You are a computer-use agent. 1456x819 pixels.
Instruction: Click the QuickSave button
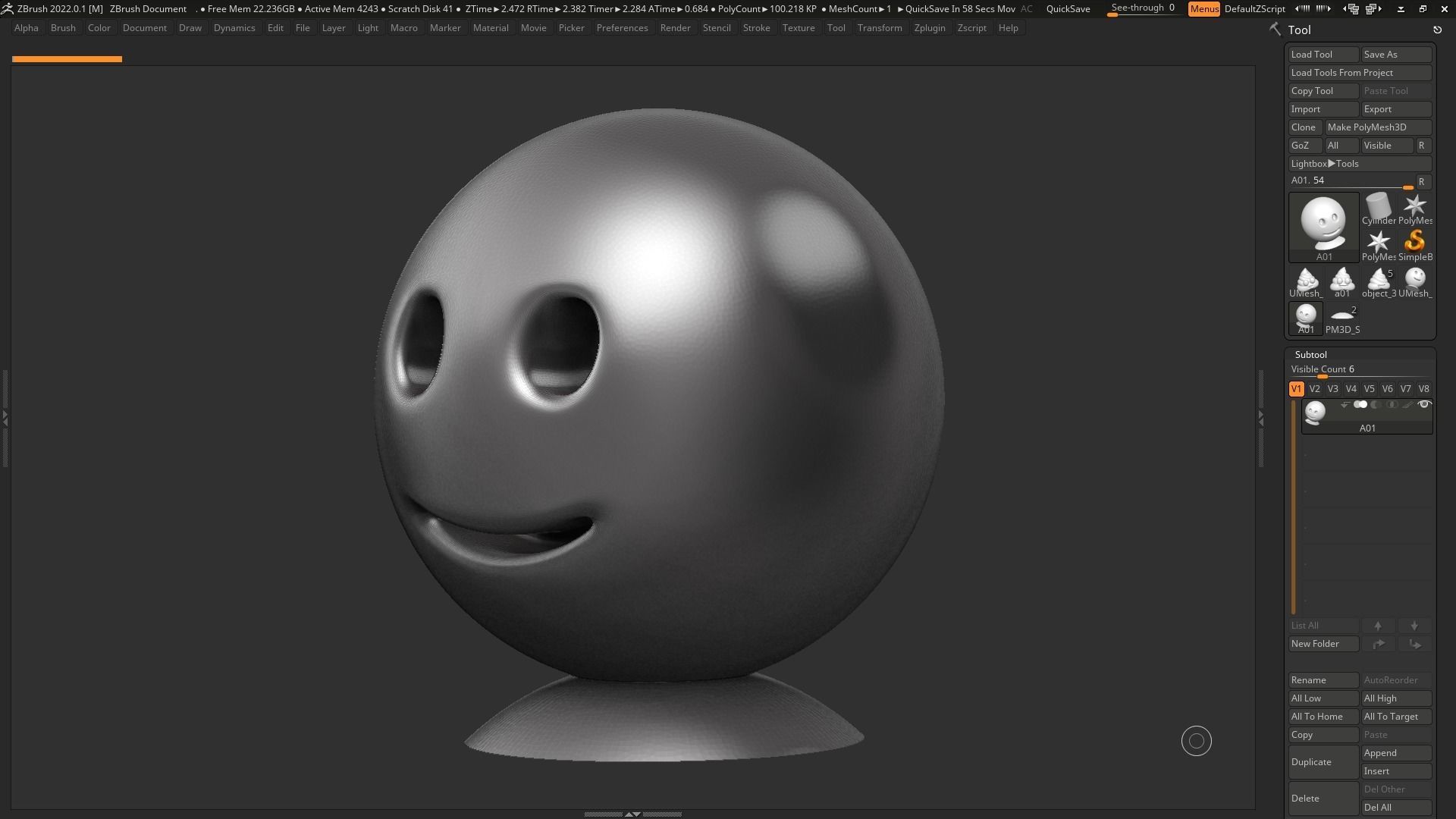coord(1068,9)
